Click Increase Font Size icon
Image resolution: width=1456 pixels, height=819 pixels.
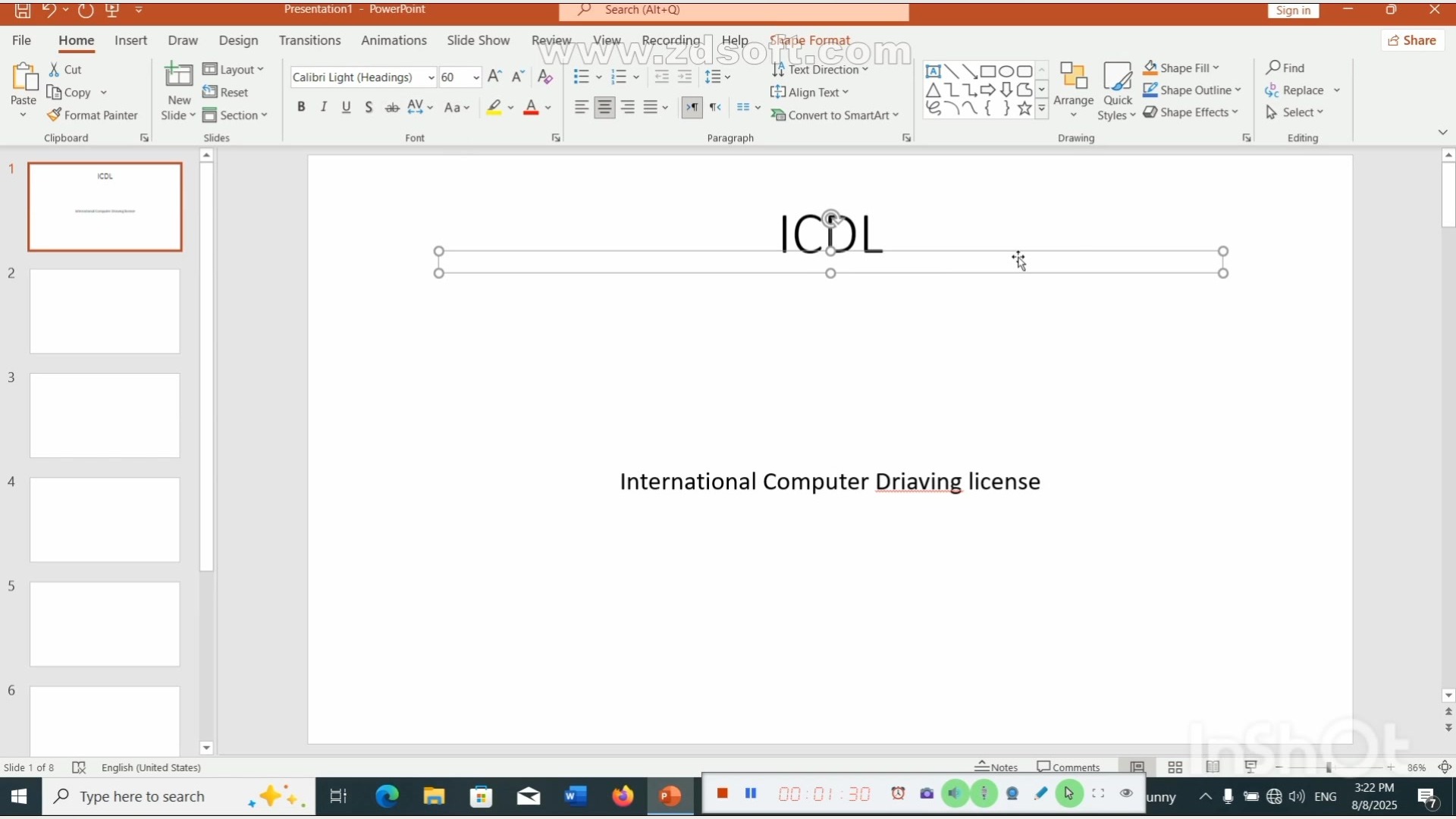tap(494, 77)
